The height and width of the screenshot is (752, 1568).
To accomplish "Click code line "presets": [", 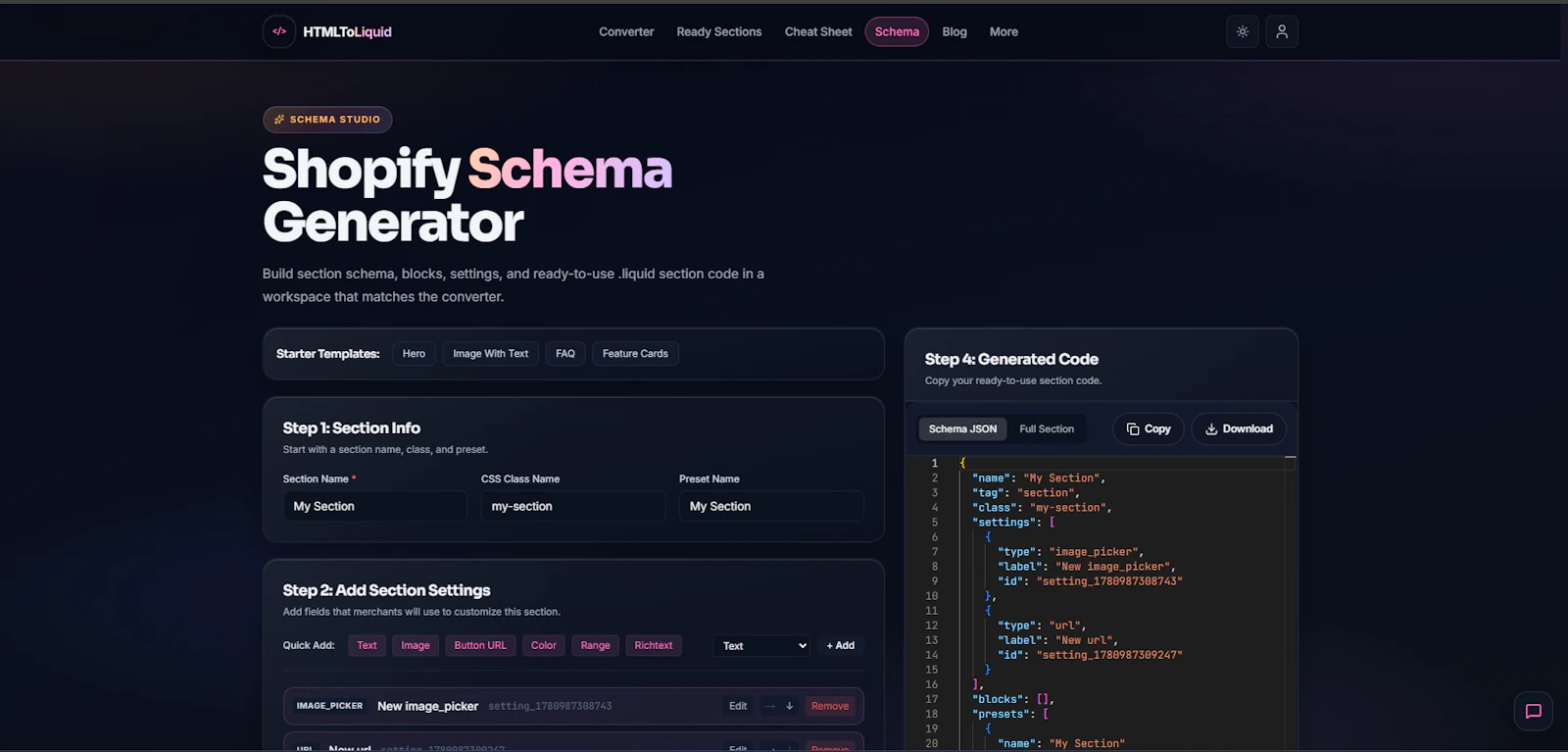I will pyautogui.click(x=1010, y=714).
